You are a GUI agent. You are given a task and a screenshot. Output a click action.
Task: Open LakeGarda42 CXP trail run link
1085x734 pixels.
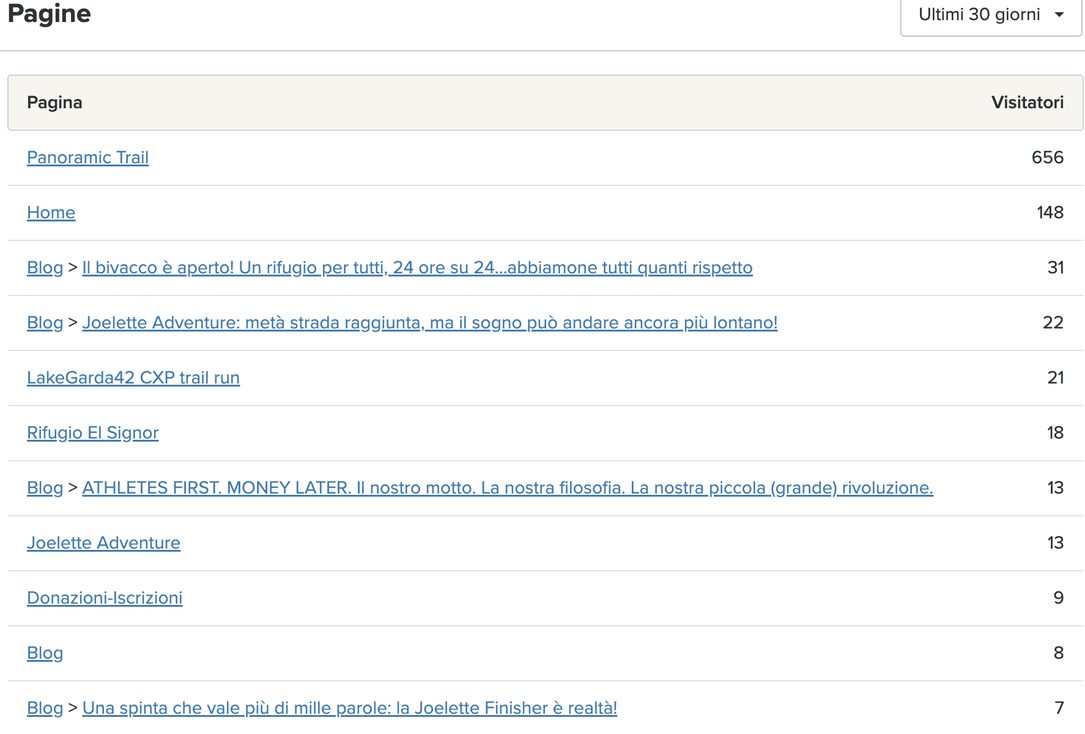point(134,378)
